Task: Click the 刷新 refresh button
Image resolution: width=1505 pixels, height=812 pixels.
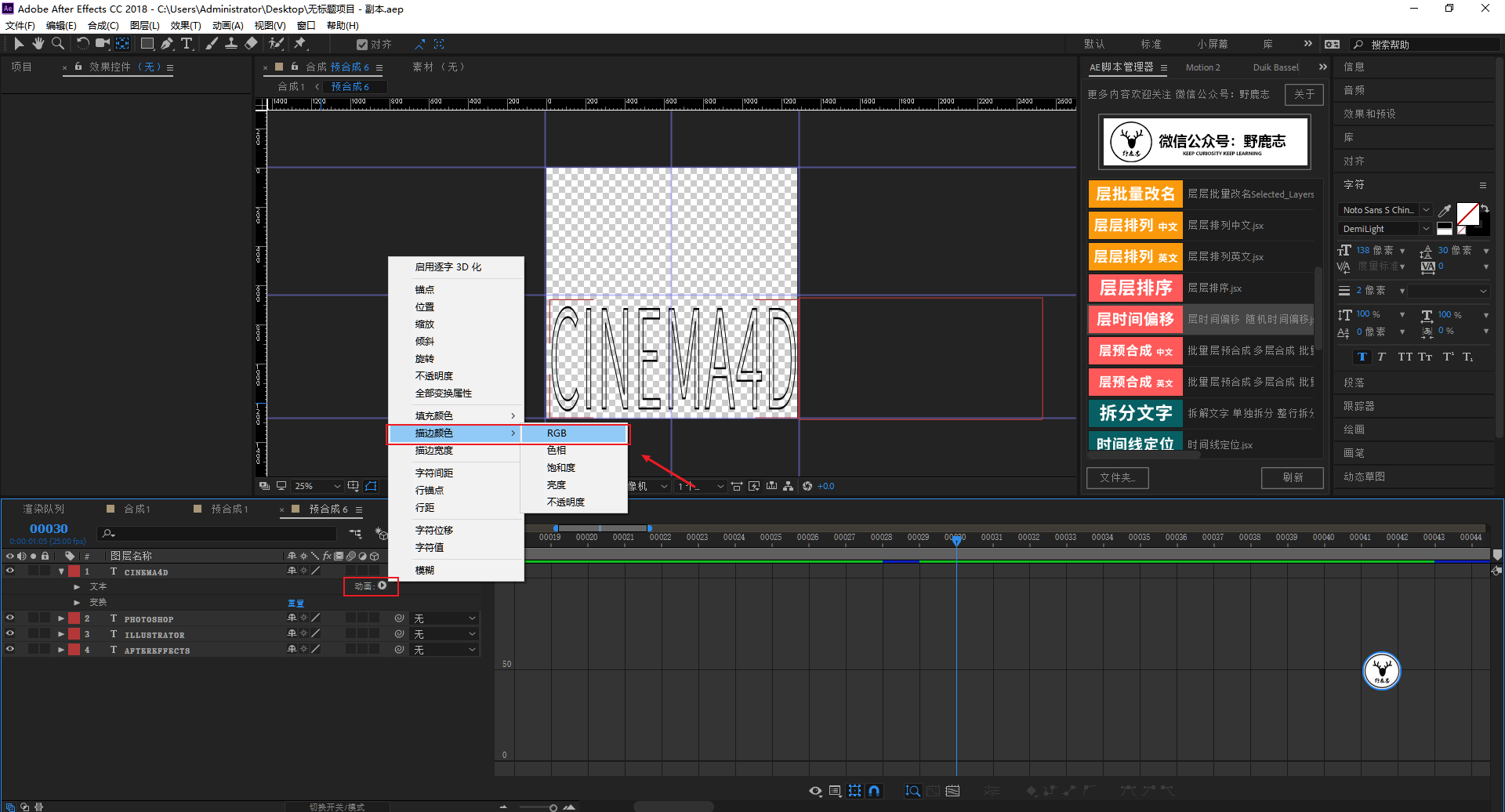Action: (x=1292, y=477)
